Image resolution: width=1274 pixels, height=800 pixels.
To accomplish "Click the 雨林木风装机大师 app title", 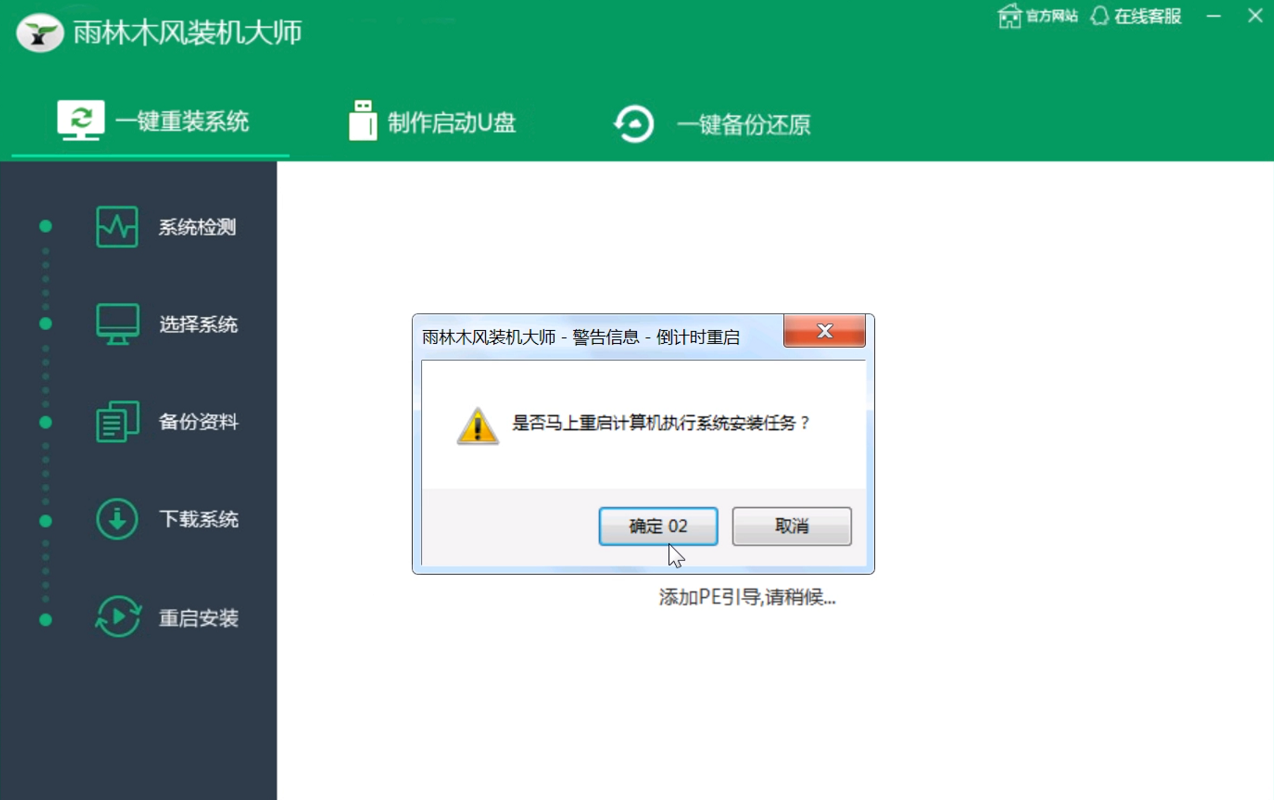I will pyautogui.click(x=187, y=32).
